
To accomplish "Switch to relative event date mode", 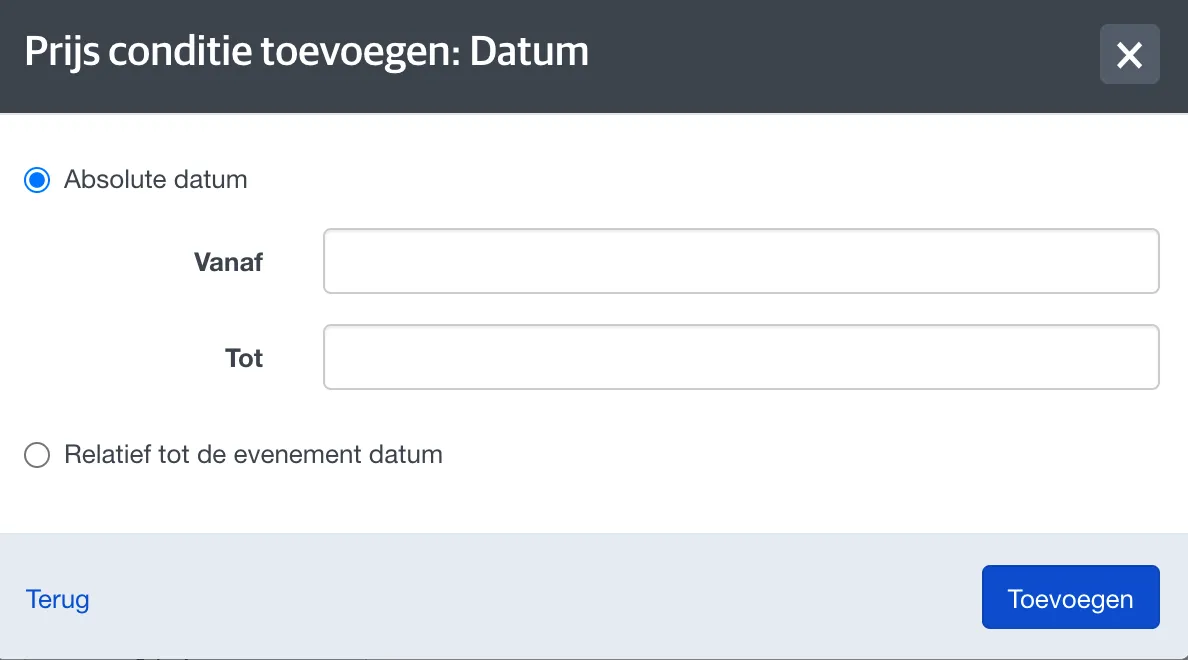I will click(37, 455).
